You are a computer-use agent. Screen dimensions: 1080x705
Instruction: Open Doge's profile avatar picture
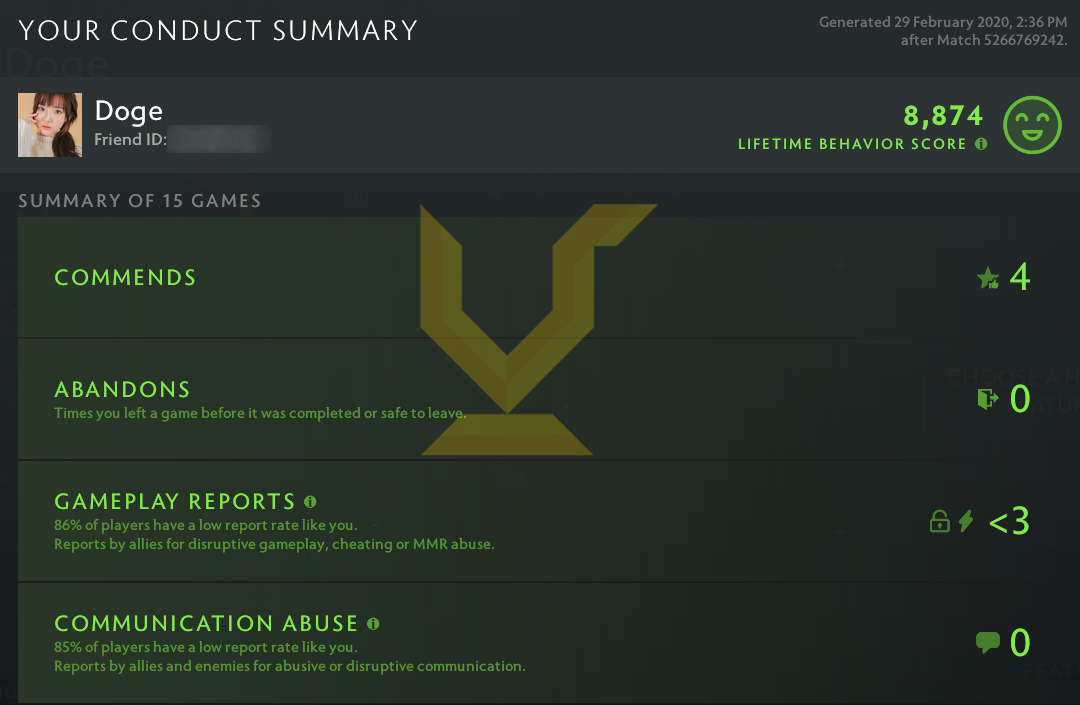[x=50, y=125]
